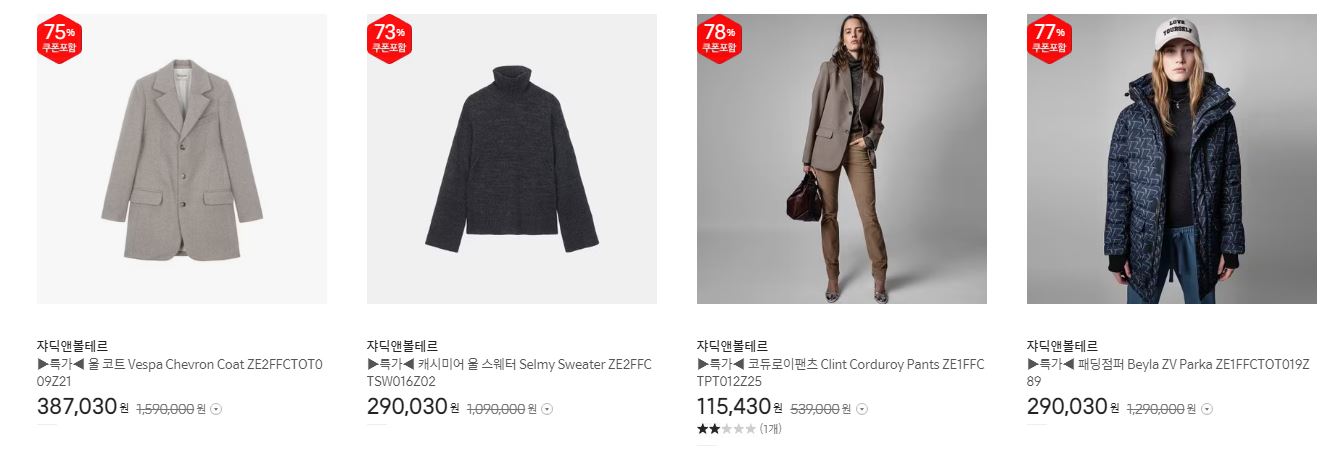Click the Selmy Sweater title link
Screen dimensions: 1331x462
click(510, 373)
